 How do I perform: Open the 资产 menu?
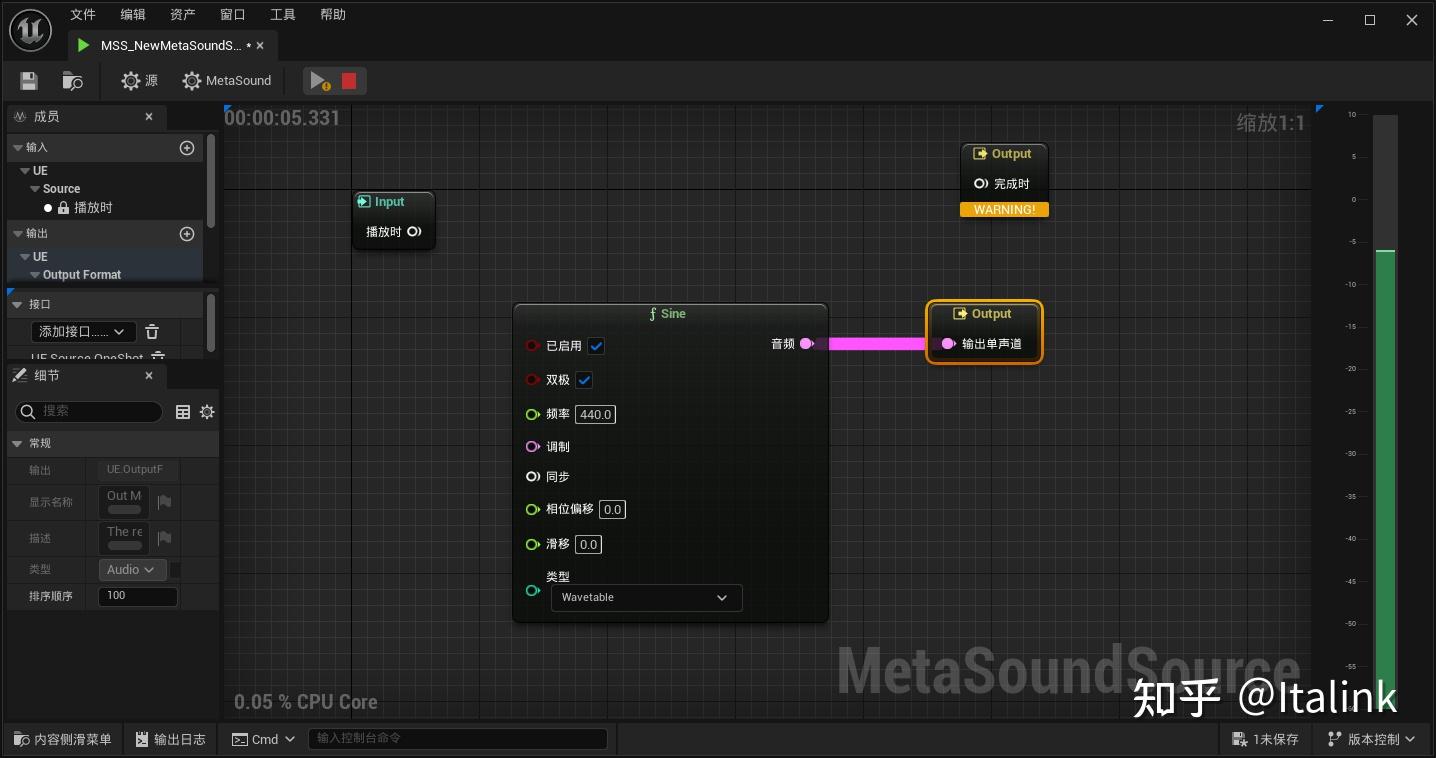[x=183, y=15]
